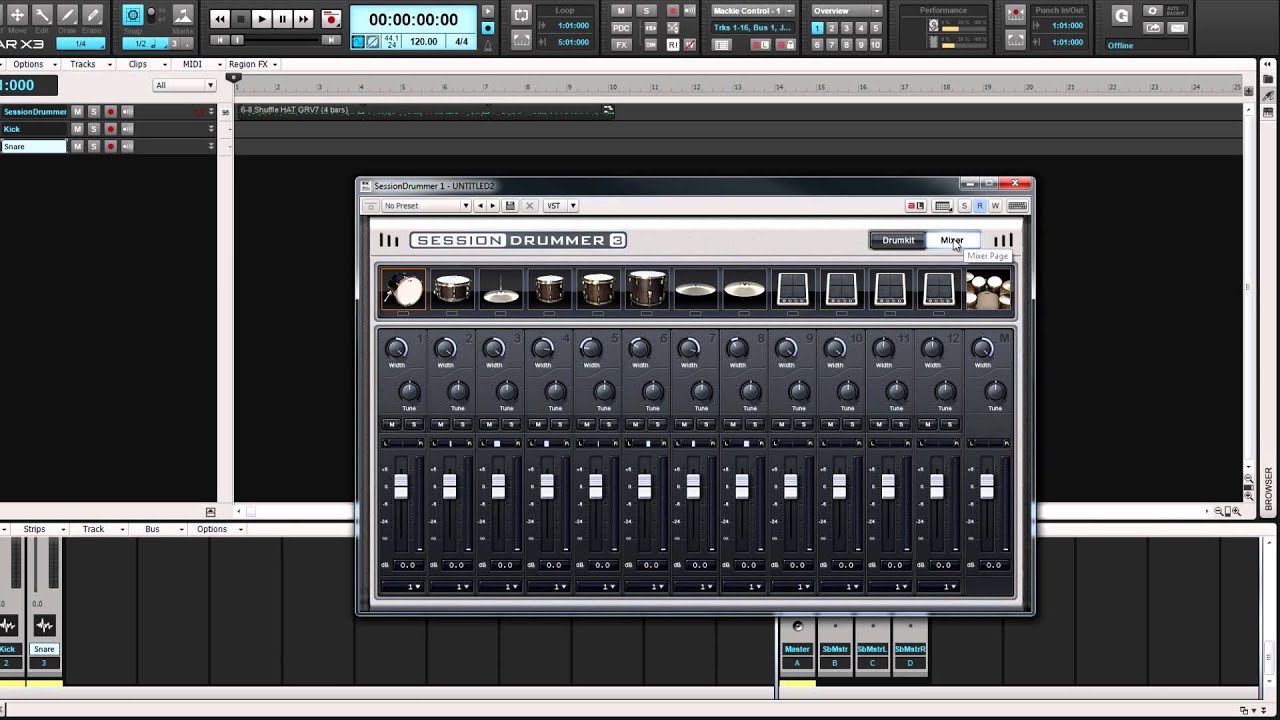Switch to the Mixer page

coord(952,240)
